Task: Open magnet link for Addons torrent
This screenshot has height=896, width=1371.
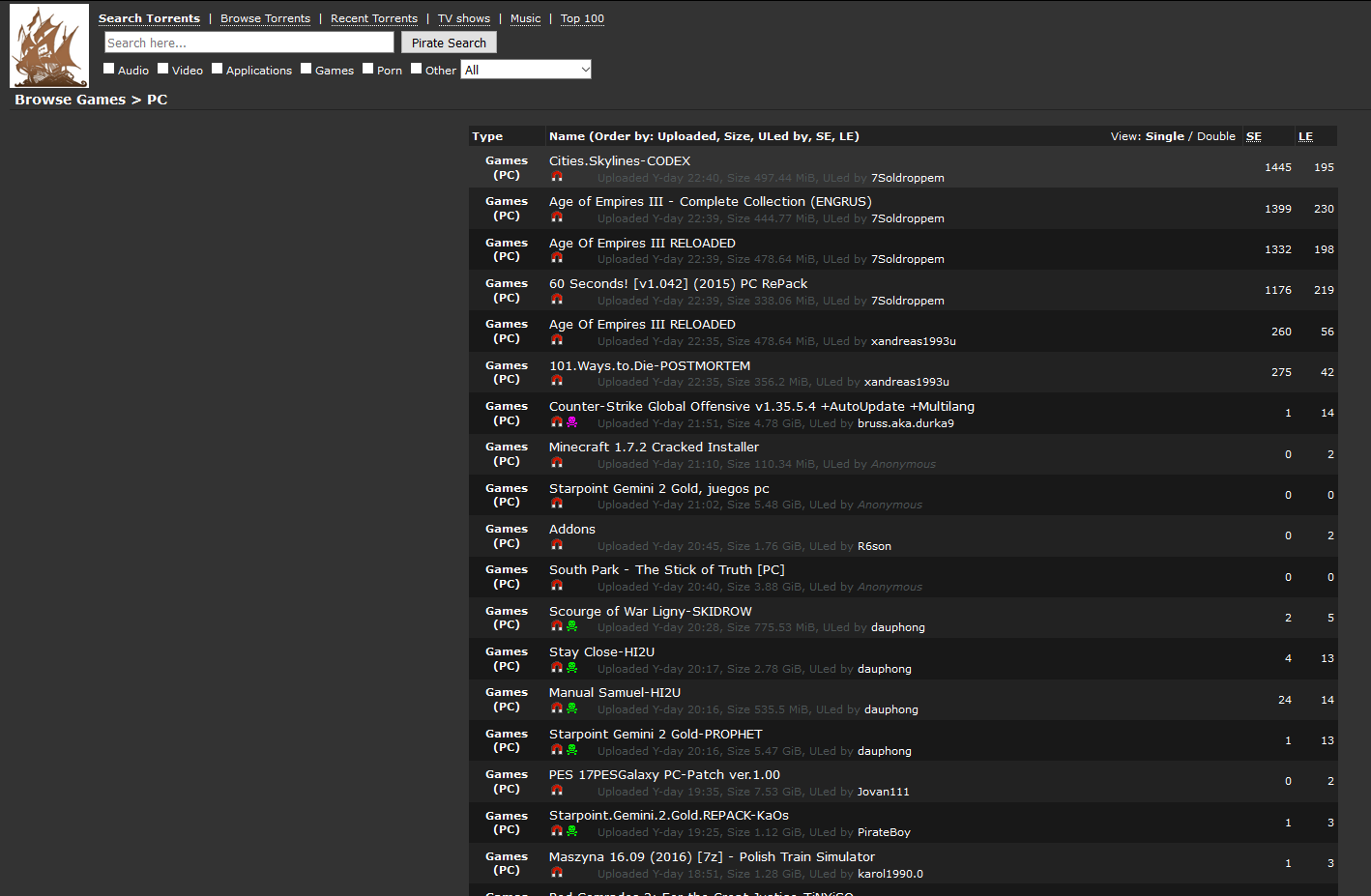Action: pos(557,544)
